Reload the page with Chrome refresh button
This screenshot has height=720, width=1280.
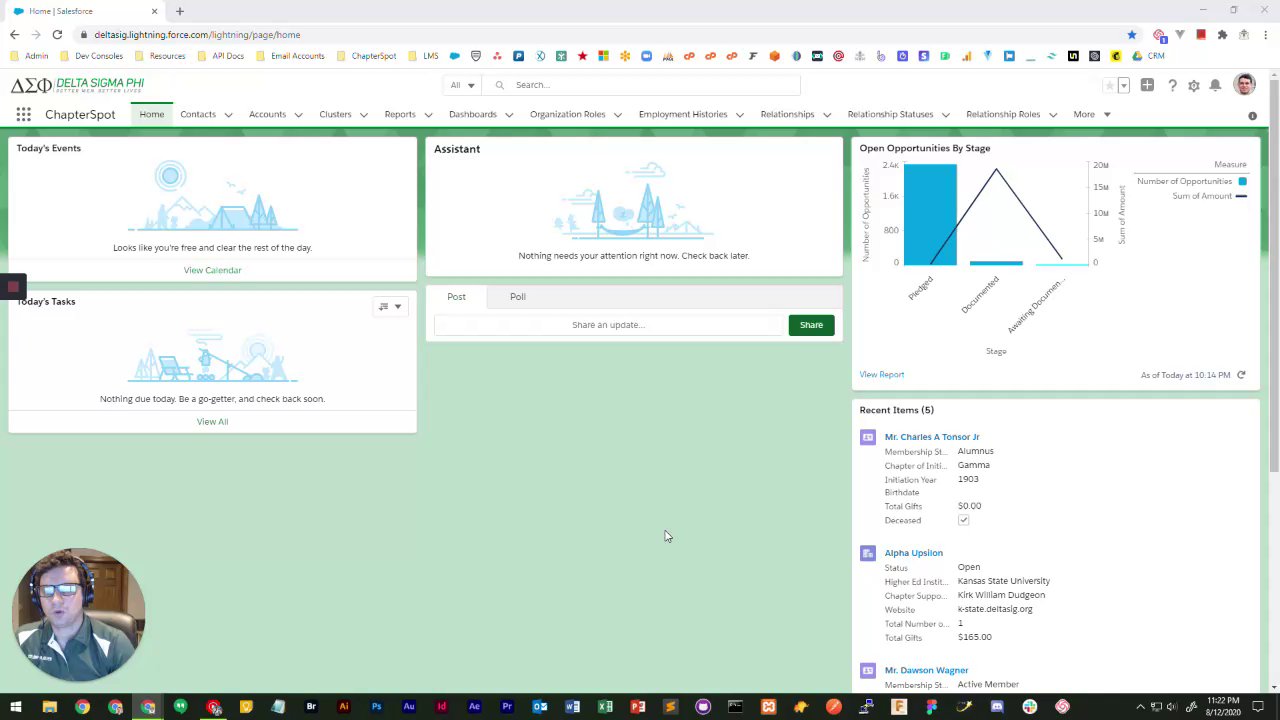[57, 35]
